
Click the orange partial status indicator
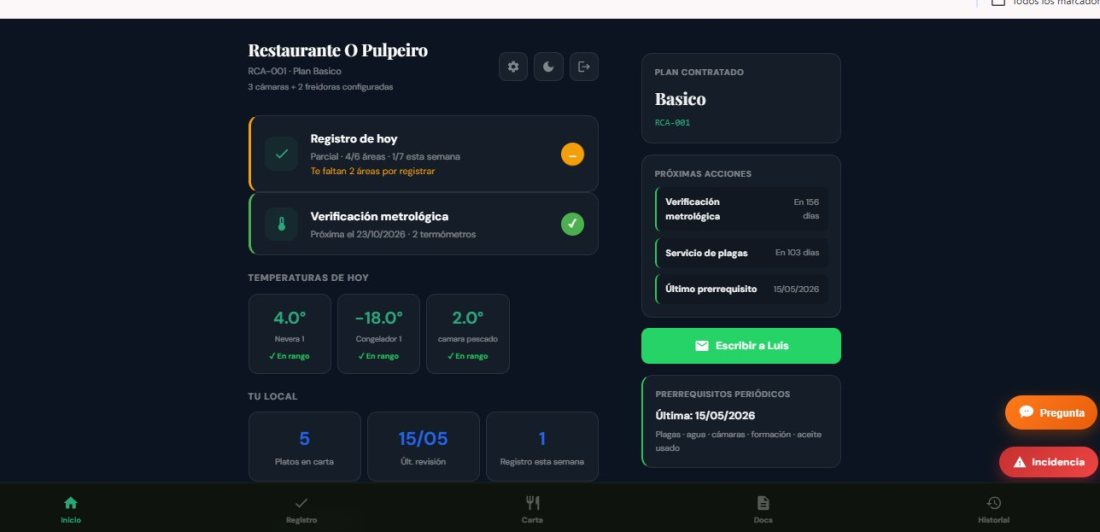(572, 154)
